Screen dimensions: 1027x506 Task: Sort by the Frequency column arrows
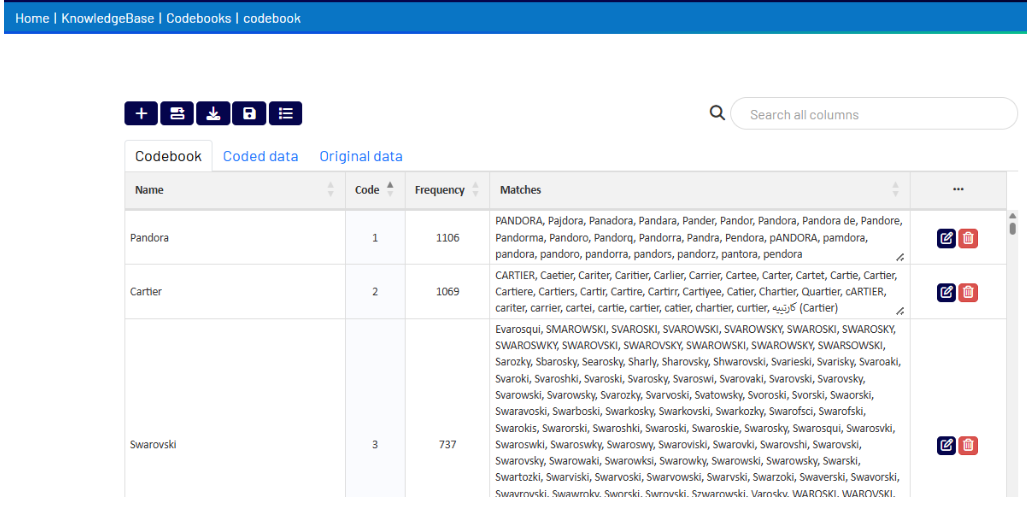(476, 190)
